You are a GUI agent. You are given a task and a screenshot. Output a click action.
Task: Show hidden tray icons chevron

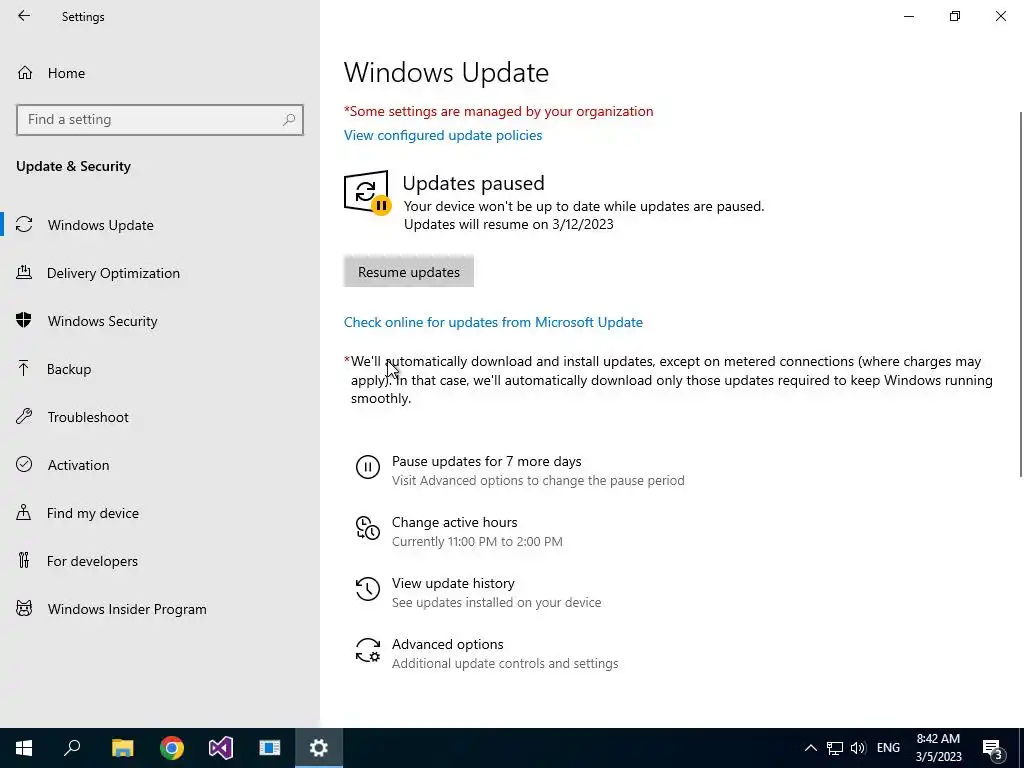click(x=810, y=748)
